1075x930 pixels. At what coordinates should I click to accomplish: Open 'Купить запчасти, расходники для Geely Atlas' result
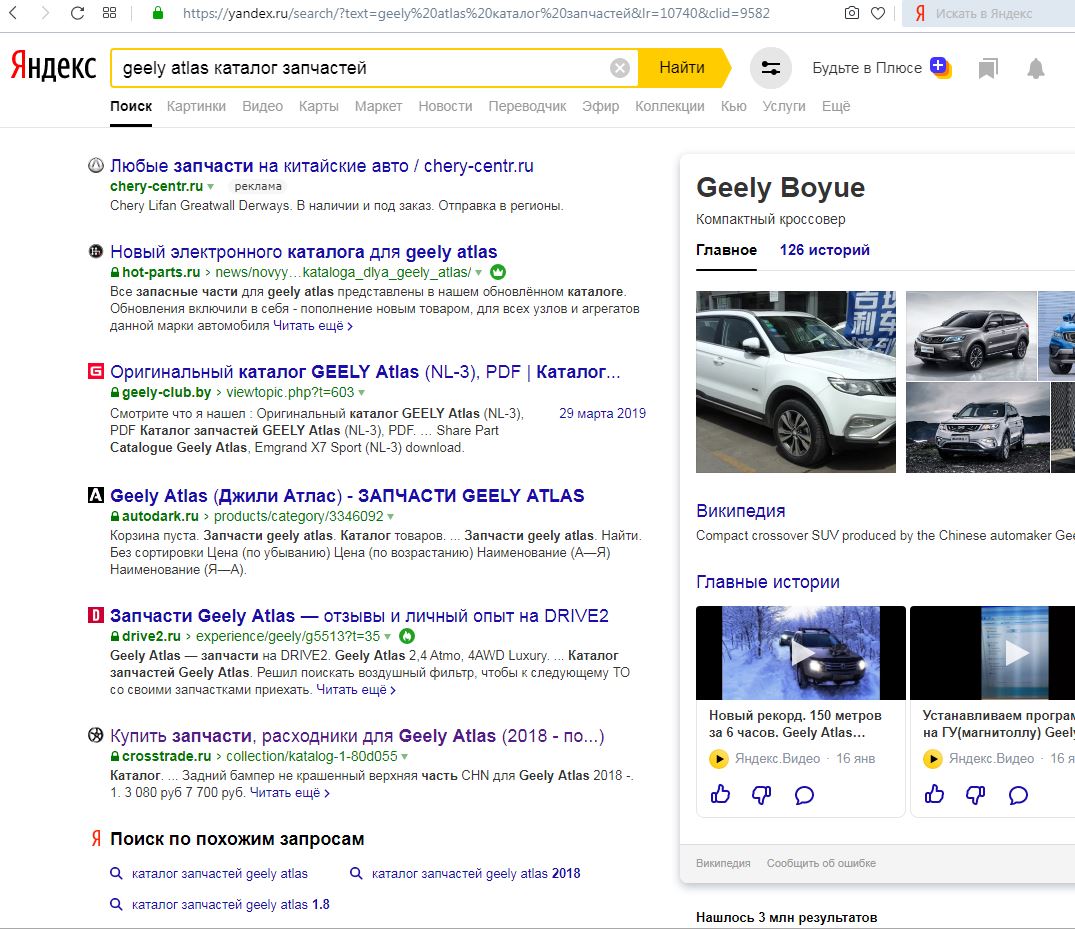[357, 736]
